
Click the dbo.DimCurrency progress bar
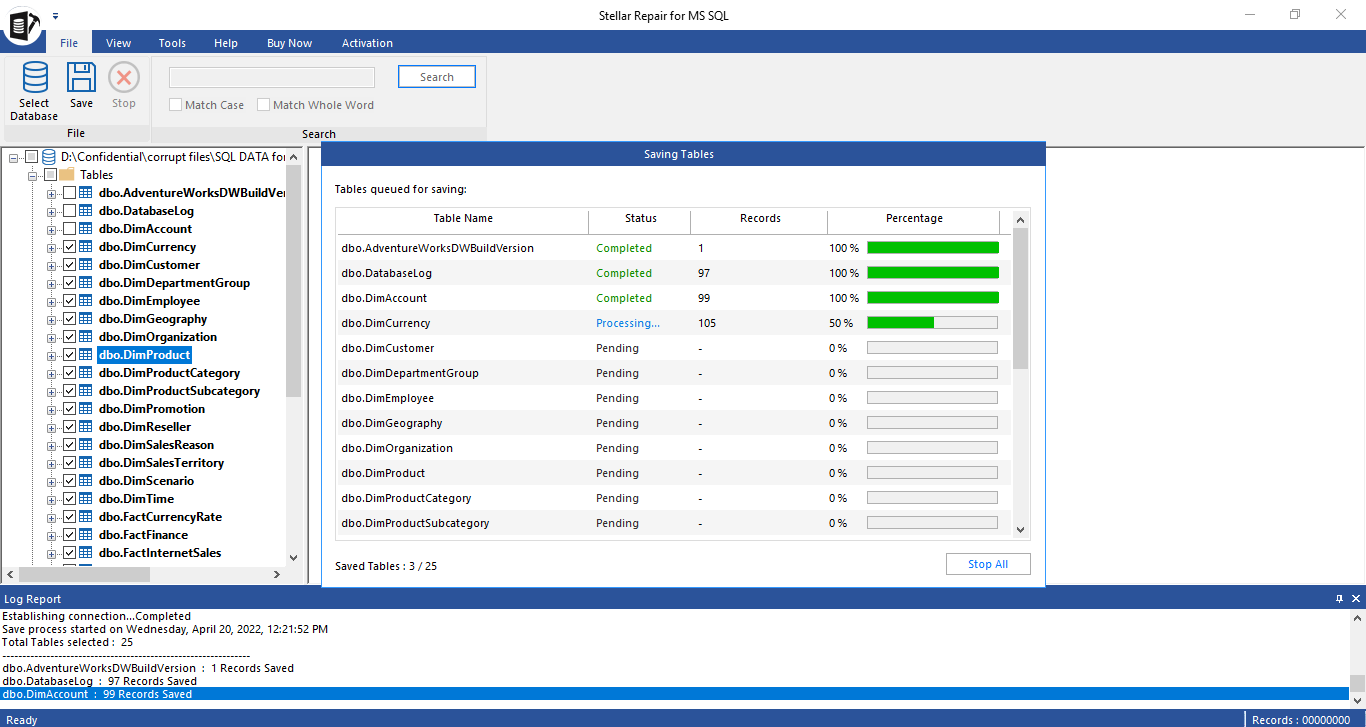coord(932,323)
